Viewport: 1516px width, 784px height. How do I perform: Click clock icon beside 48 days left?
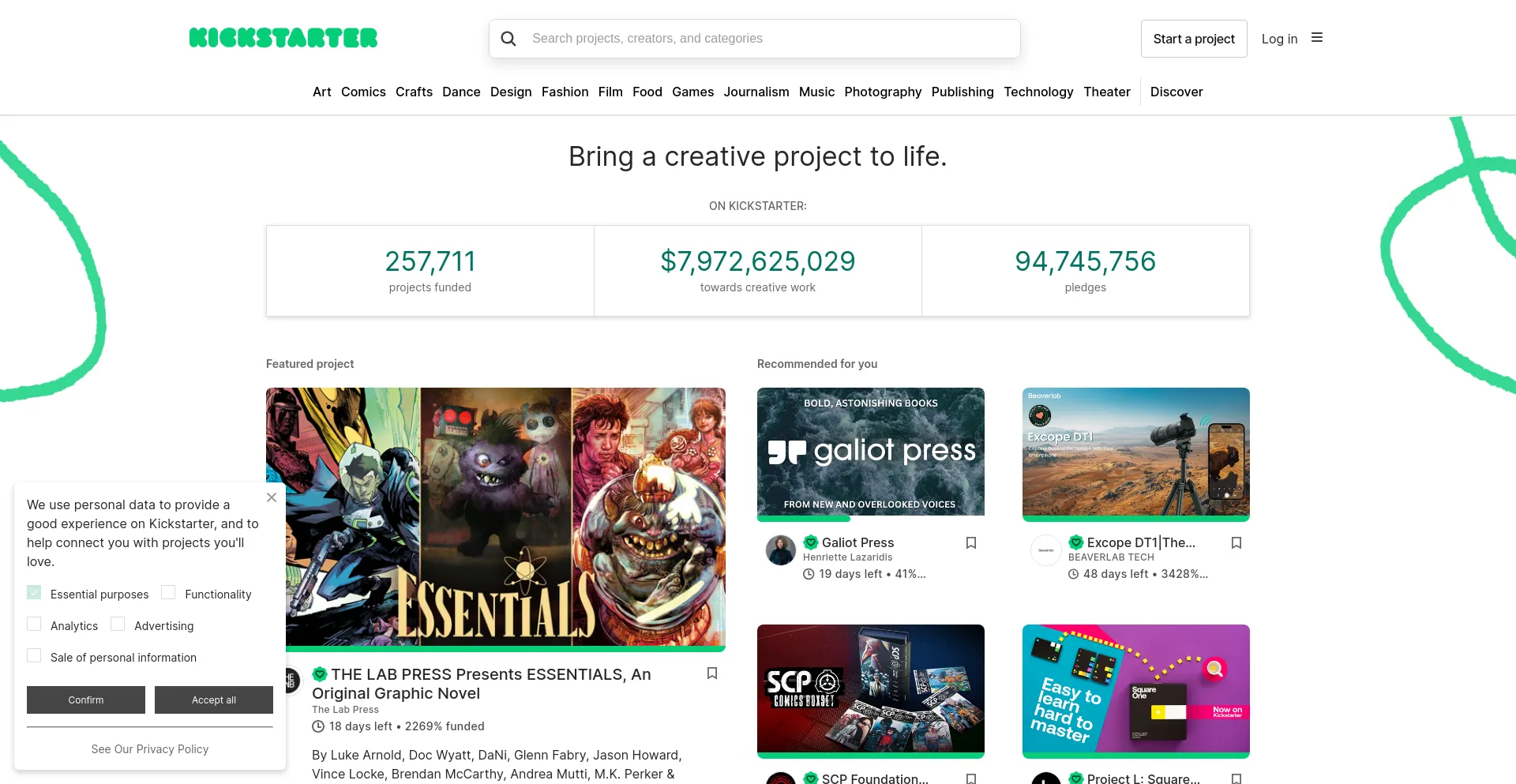[1074, 574]
